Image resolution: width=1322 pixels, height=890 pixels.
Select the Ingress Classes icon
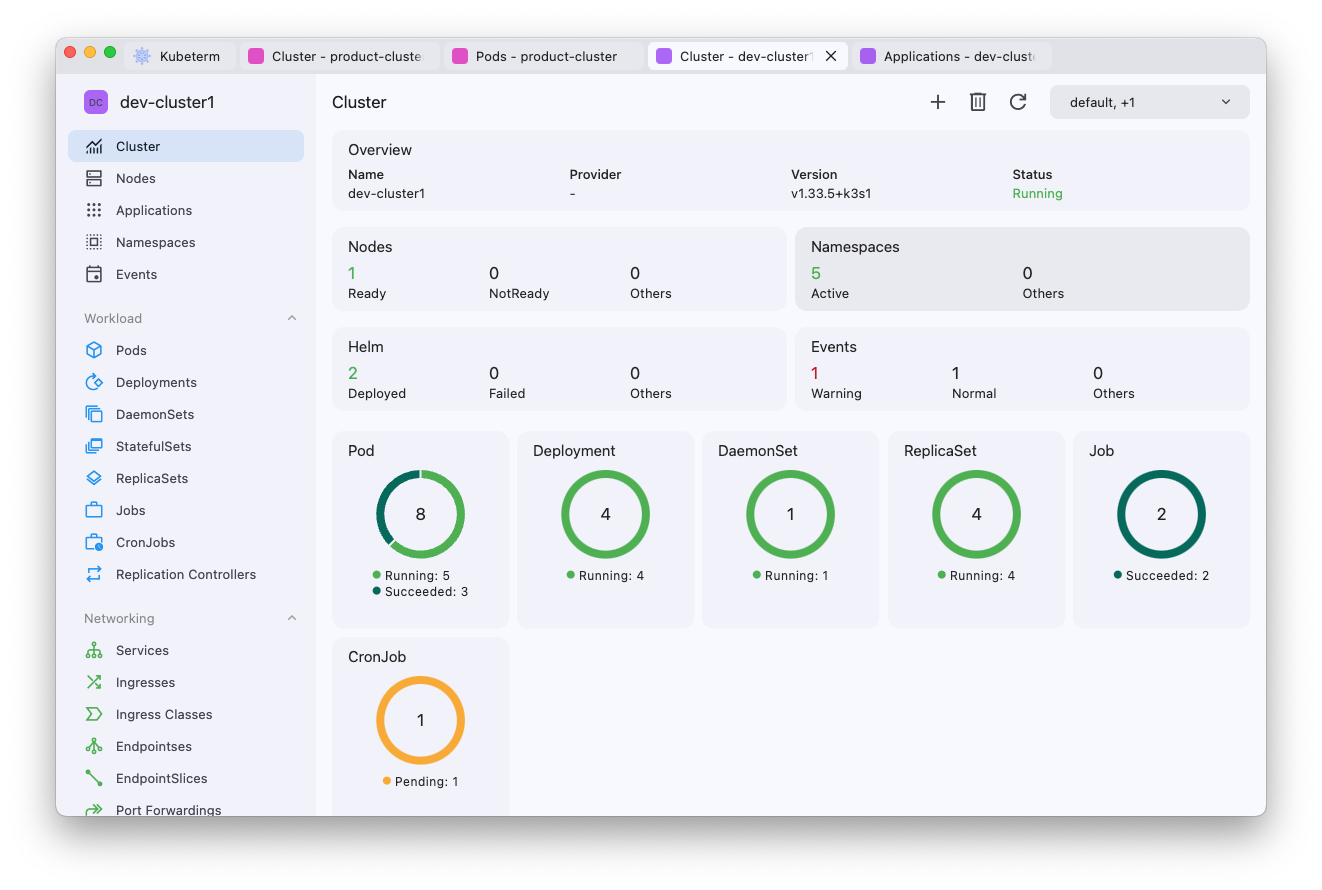click(x=94, y=714)
